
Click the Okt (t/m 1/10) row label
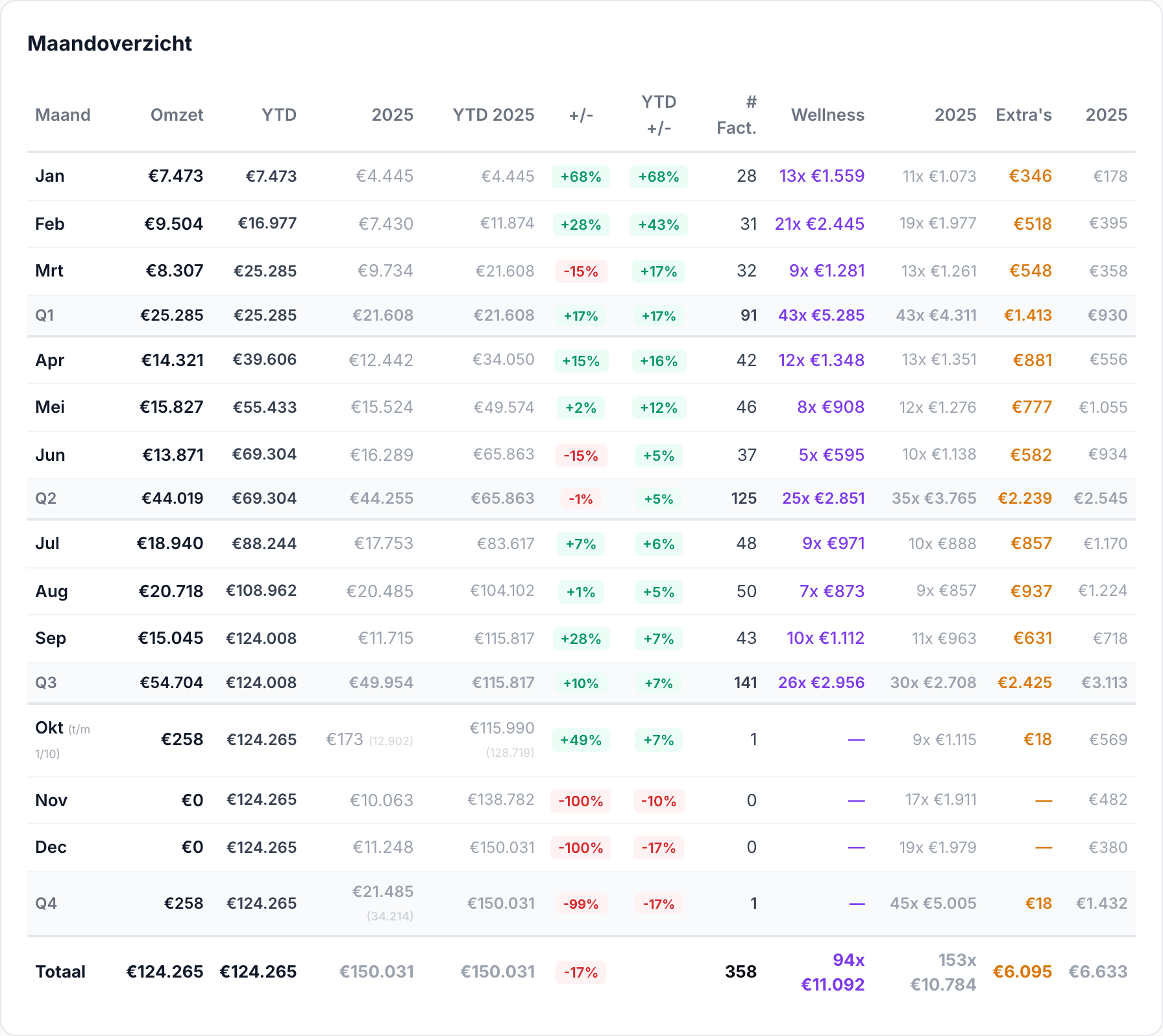[63, 740]
